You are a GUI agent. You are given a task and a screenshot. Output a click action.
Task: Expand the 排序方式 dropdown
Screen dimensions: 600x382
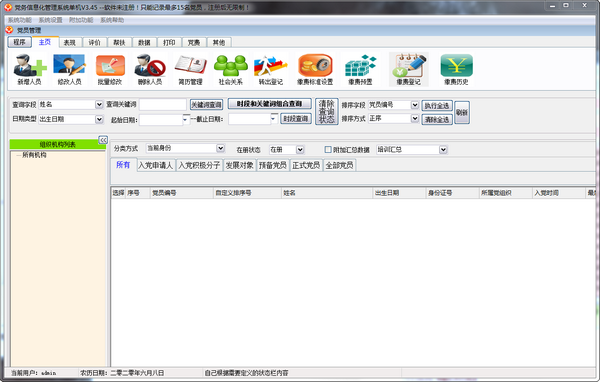(415, 119)
